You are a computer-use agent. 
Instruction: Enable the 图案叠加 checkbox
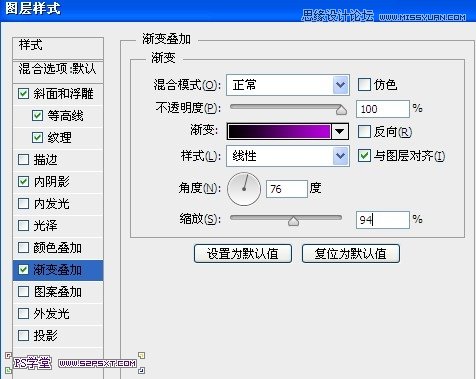(x=23, y=292)
